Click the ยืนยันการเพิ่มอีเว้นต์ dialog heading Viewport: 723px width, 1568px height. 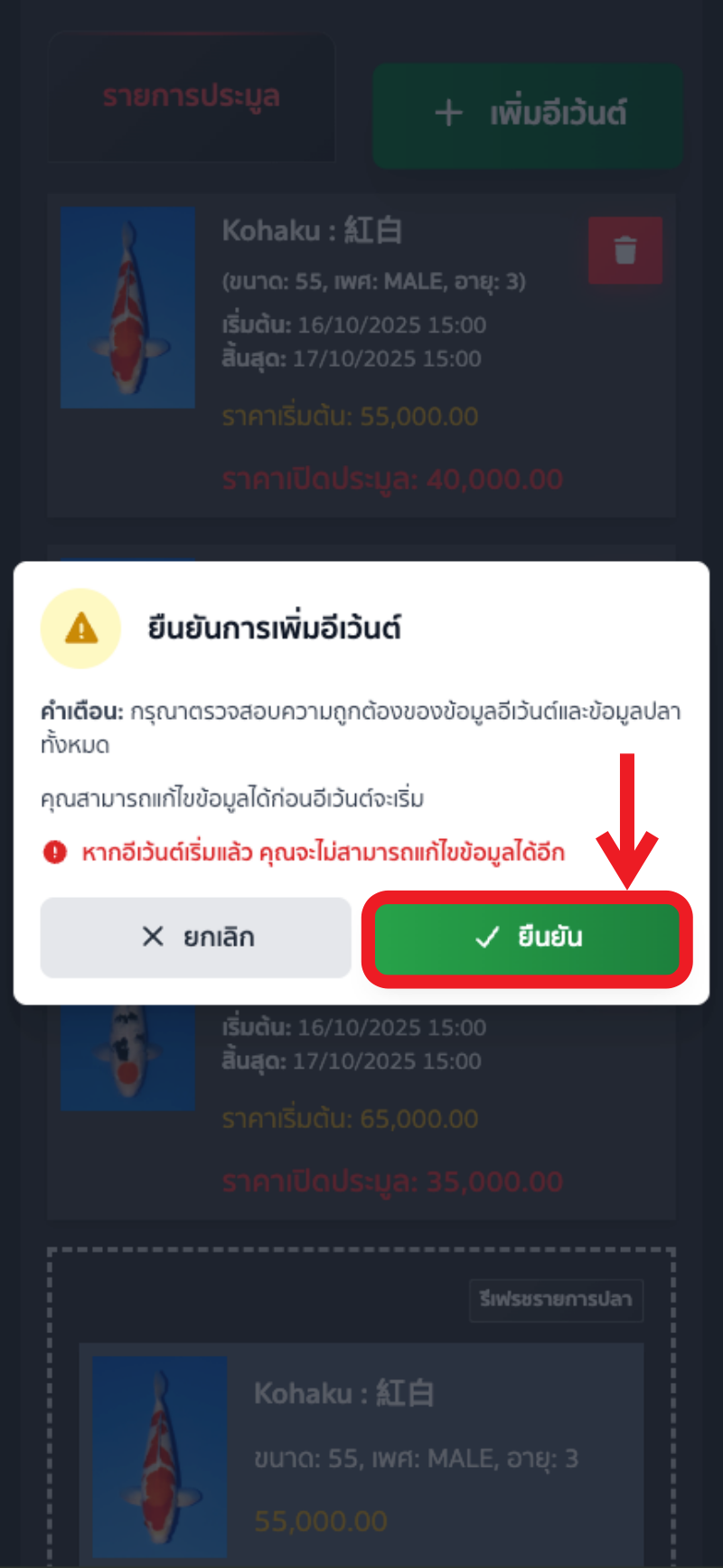pyautogui.click(x=275, y=628)
